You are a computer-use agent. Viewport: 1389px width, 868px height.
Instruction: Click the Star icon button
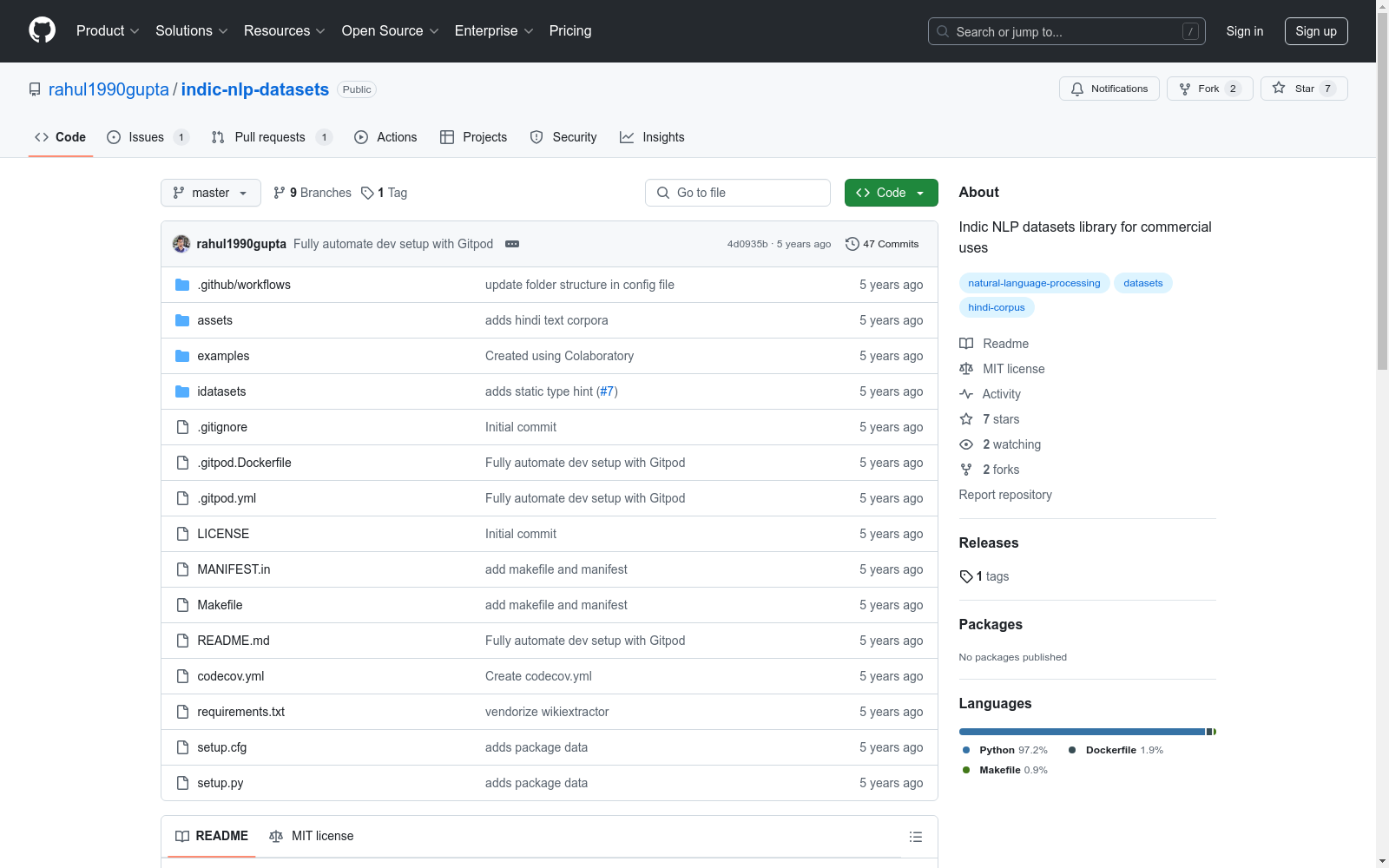click(1304, 89)
